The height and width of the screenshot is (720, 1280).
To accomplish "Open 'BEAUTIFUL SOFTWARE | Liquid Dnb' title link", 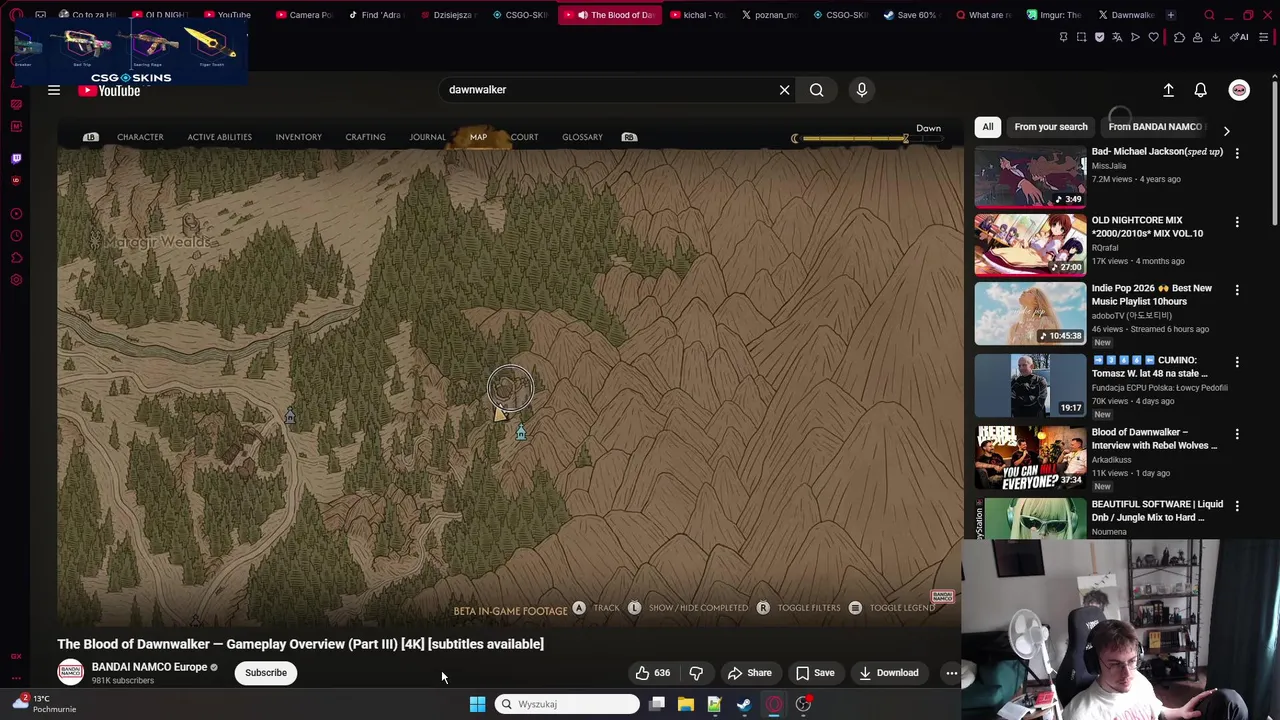I will coord(1157,511).
